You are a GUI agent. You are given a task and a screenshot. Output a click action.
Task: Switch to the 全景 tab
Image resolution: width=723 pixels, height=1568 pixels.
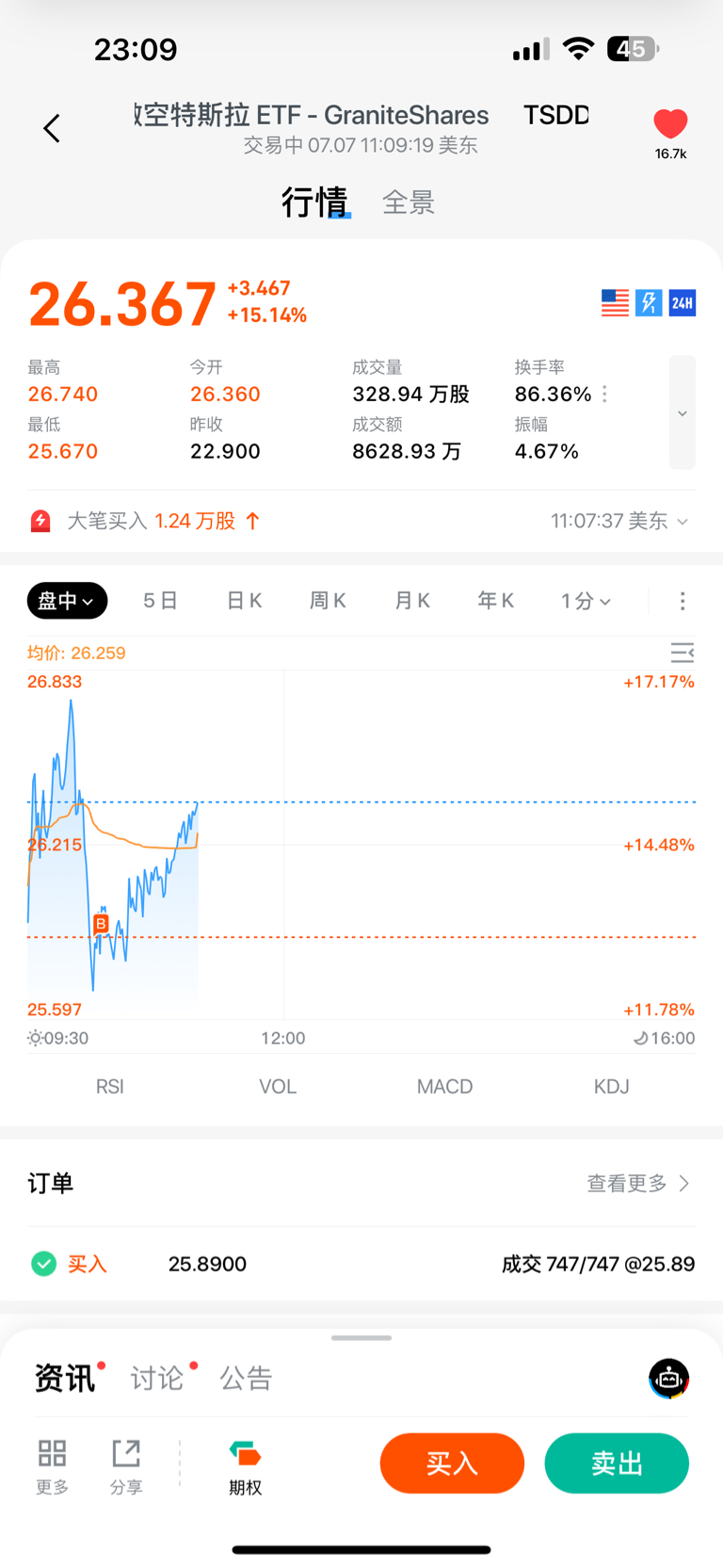[409, 202]
